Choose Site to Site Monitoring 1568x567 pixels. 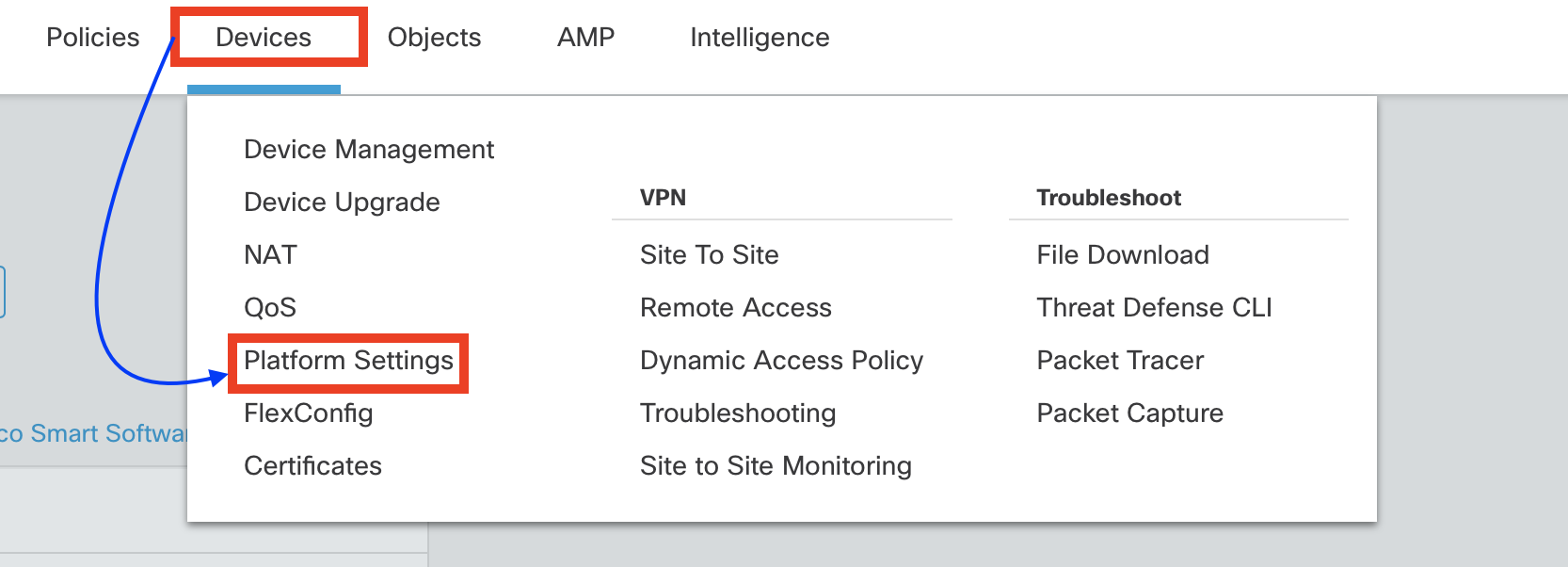click(x=776, y=466)
